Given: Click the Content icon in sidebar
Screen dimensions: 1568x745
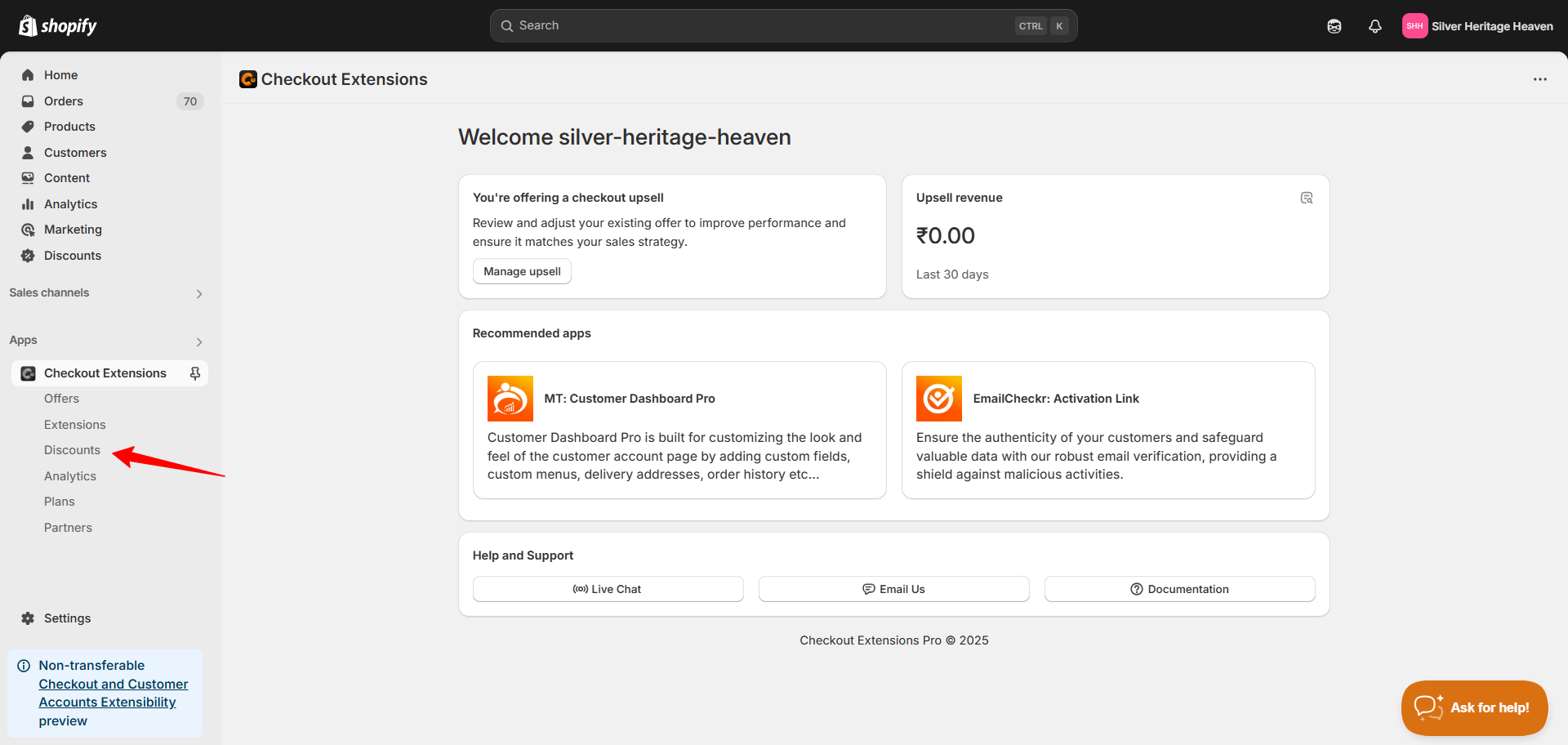Looking at the screenshot, I should click(x=28, y=178).
